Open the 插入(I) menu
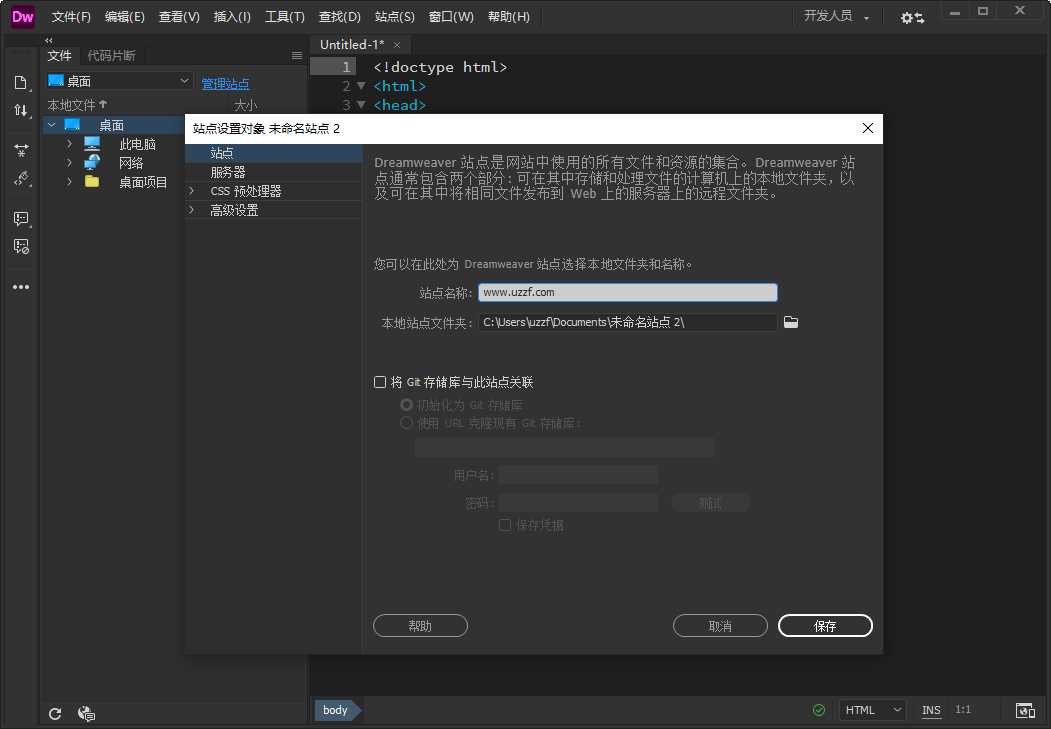The image size is (1051, 729). coord(232,17)
